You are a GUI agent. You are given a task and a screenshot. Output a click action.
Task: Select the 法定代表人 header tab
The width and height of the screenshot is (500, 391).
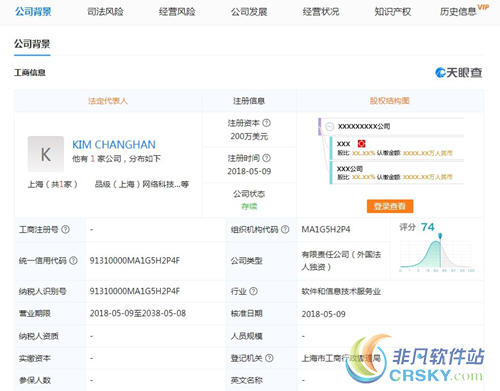coord(108,101)
